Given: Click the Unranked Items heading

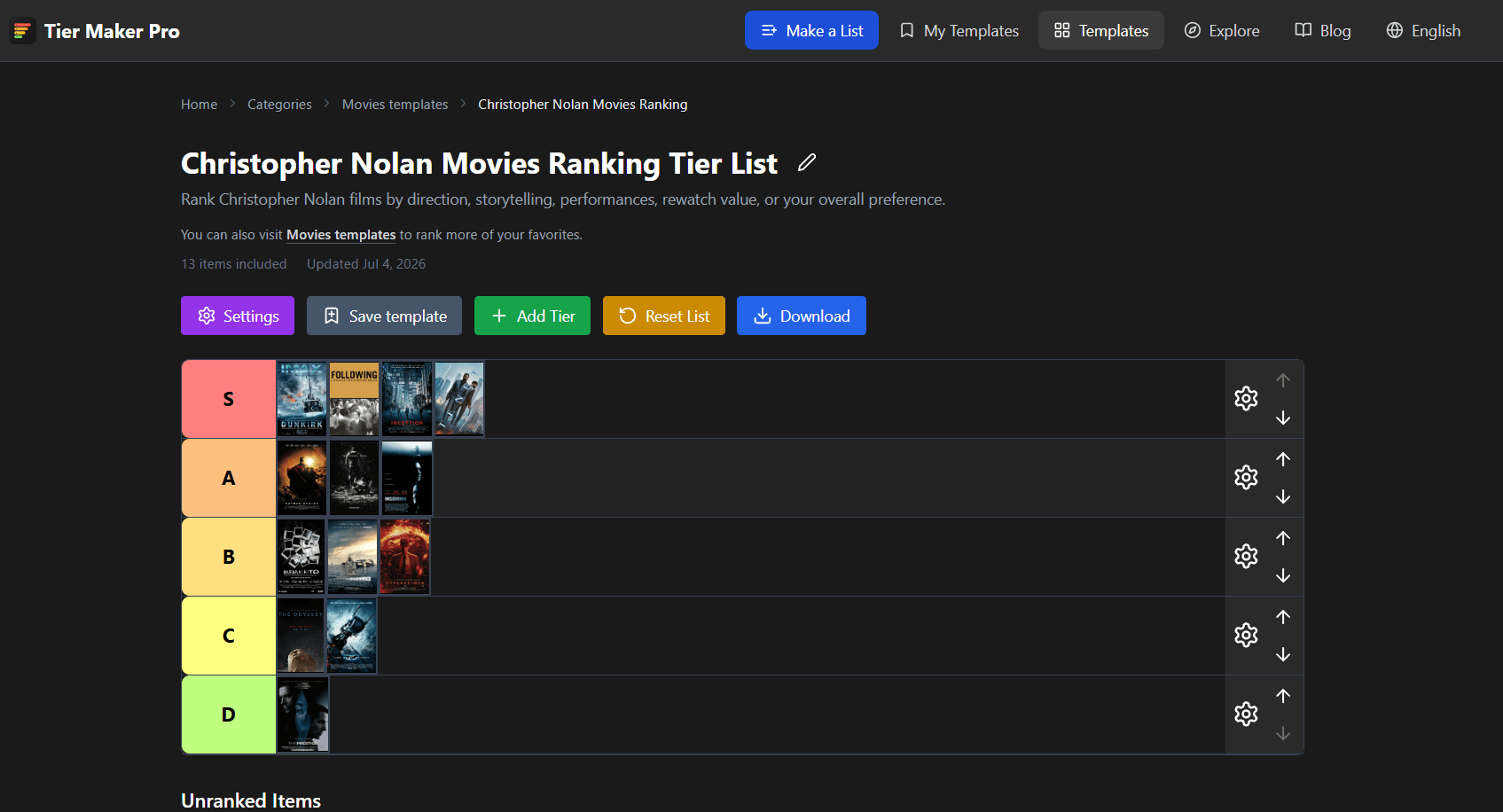Looking at the screenshot, I should click(251, 800).
